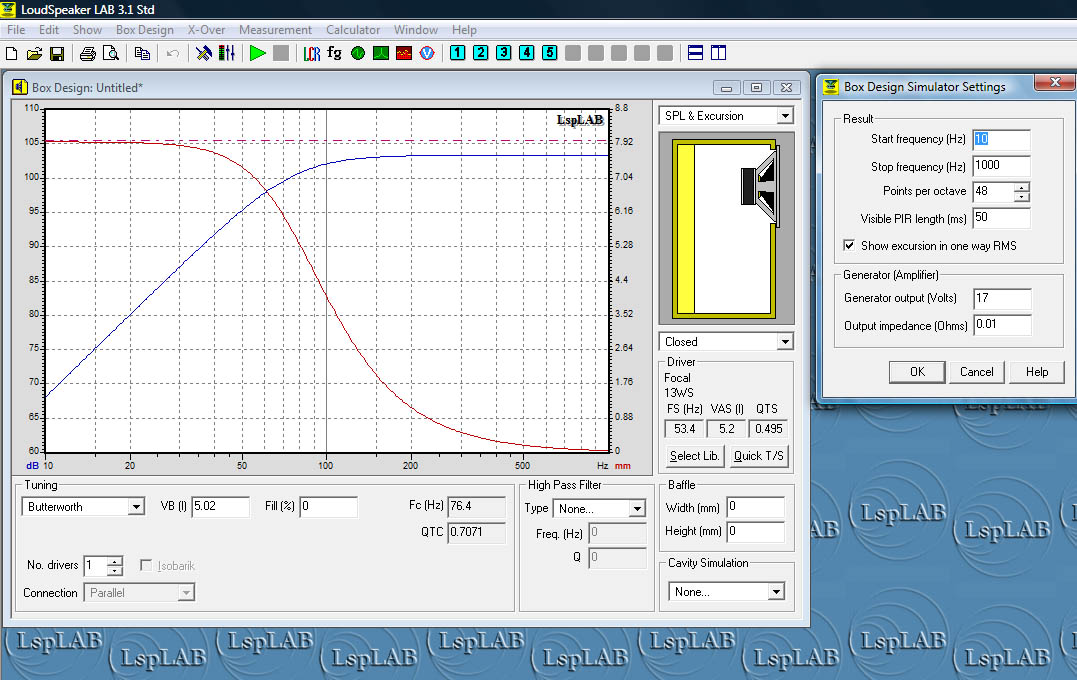
Task: Select memory slot 5 cyan icon
Action: (x=549, y=53)
